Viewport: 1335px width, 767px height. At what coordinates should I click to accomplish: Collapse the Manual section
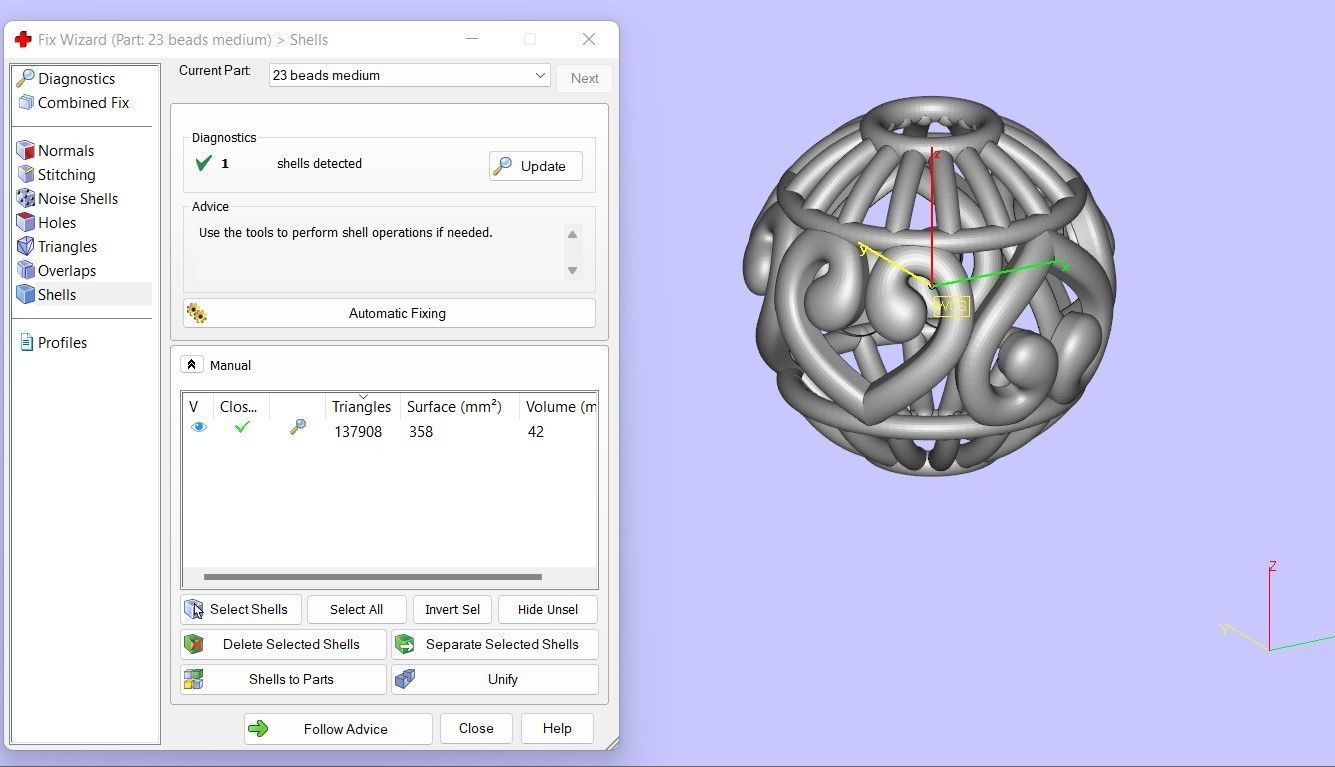[x=192, y=365]
